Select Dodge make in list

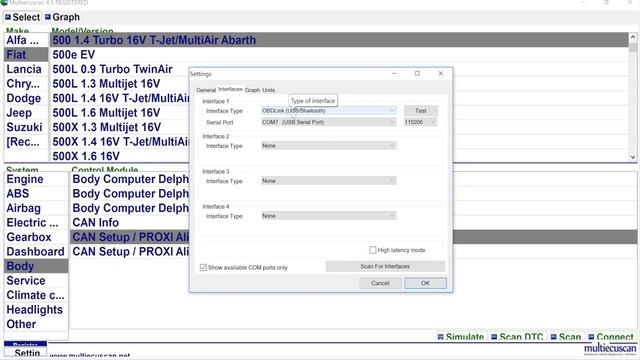tap(26, 98)
